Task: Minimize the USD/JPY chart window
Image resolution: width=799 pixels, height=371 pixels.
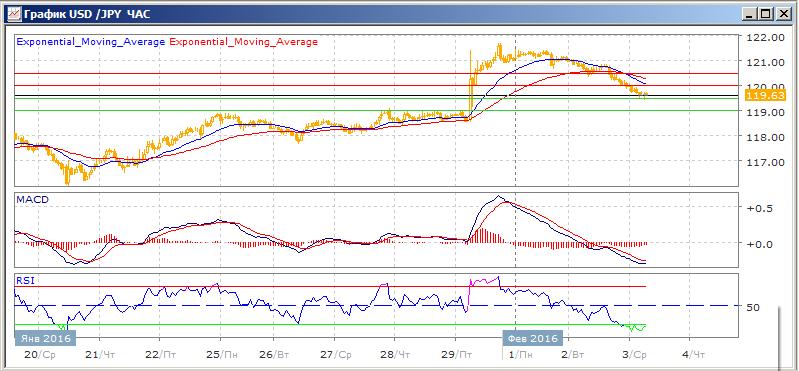Action: [x=749, y=14]
